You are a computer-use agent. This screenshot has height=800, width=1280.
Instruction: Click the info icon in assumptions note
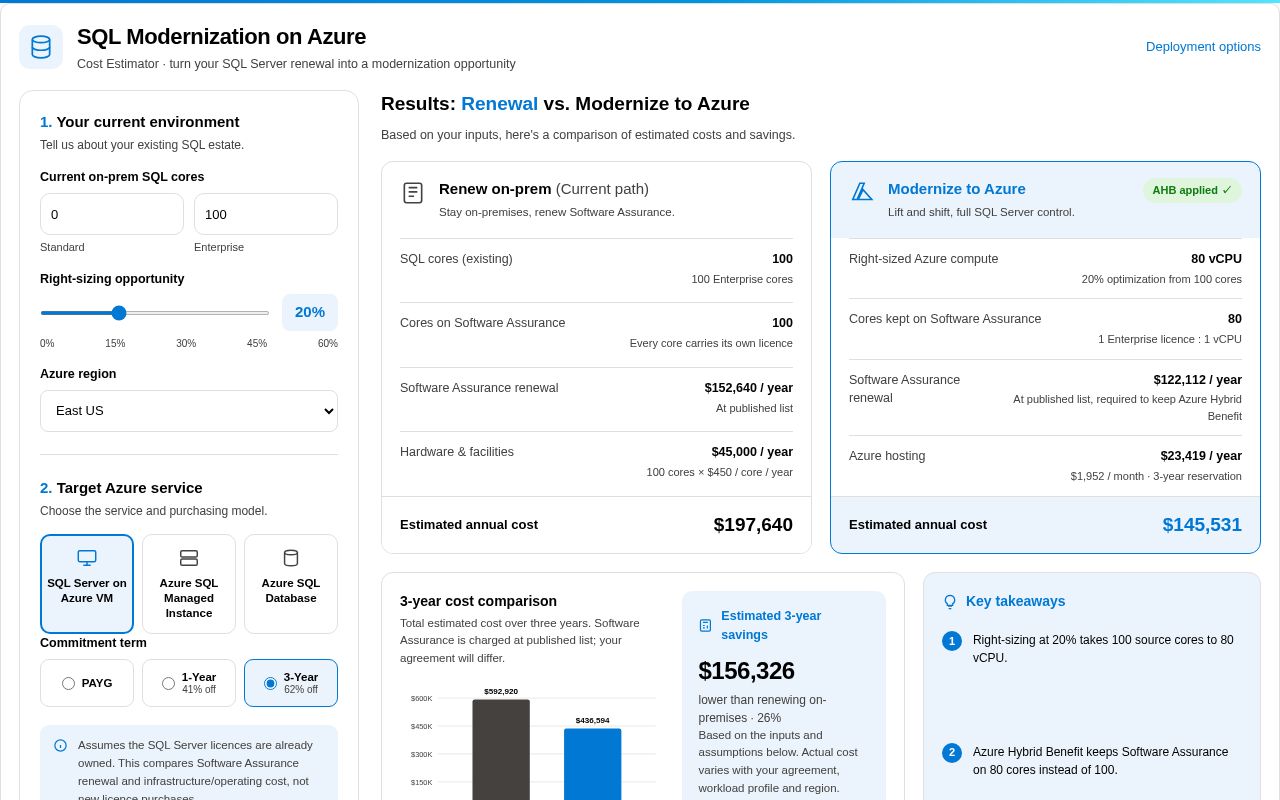(x=60, y=746)
